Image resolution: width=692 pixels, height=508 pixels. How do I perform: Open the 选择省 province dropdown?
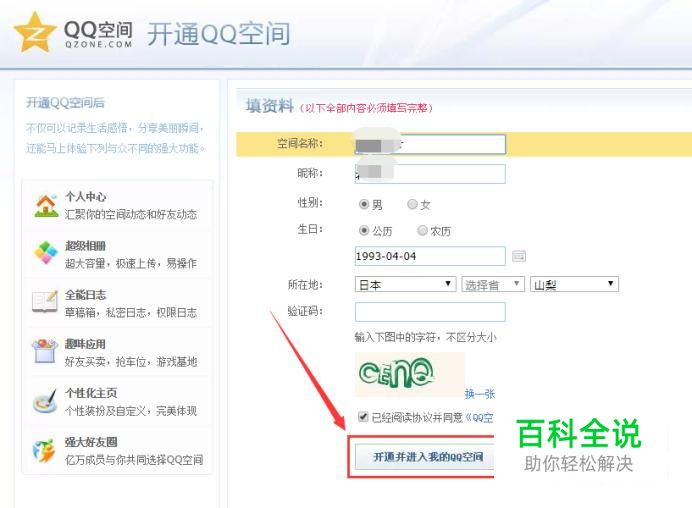tap(493, 284)
